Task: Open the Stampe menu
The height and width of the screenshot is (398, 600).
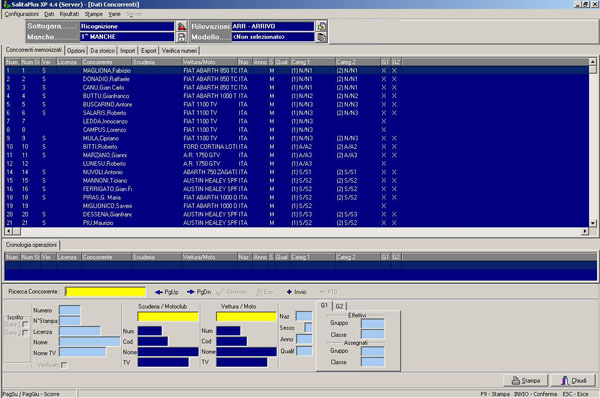Action: click(x=94, y=14)
